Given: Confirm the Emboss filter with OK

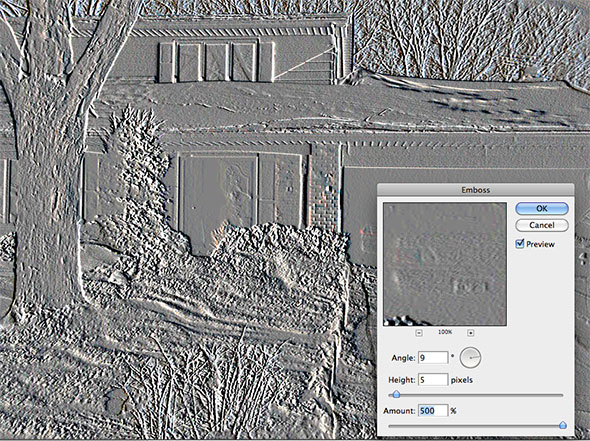Looking at the screenshot, I should pos(541,208).
